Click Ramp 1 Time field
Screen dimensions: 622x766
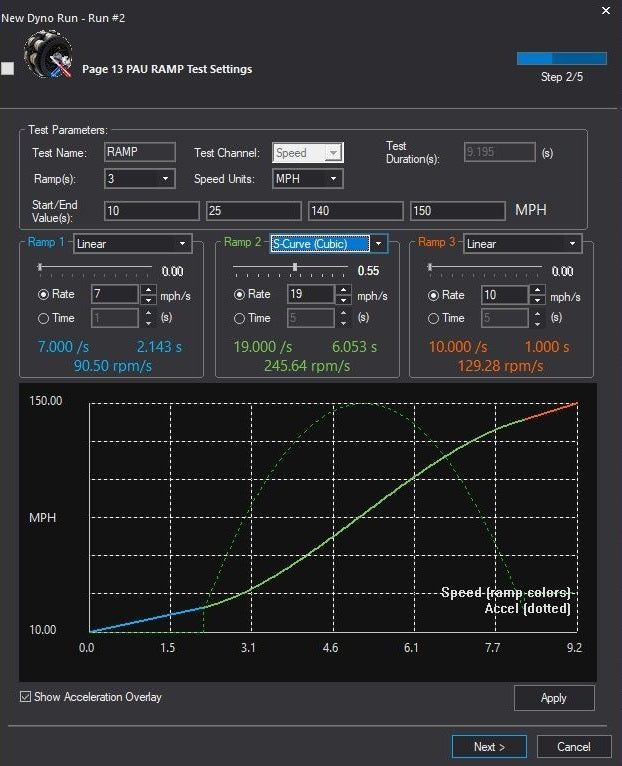(115, 318)
